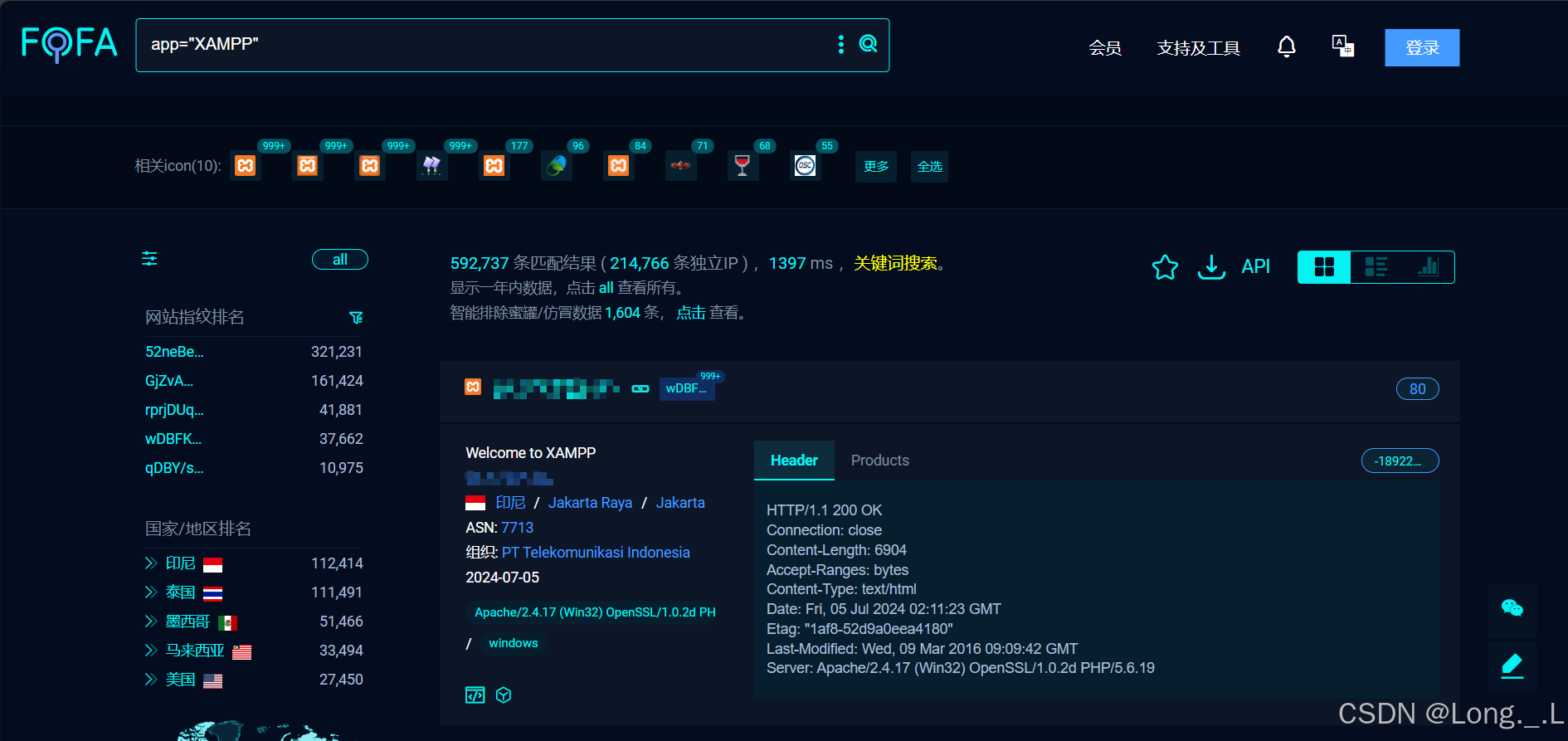1568x741 pixels.
Task: Open the 会员 menu
Action: (x=1105, y=48)
